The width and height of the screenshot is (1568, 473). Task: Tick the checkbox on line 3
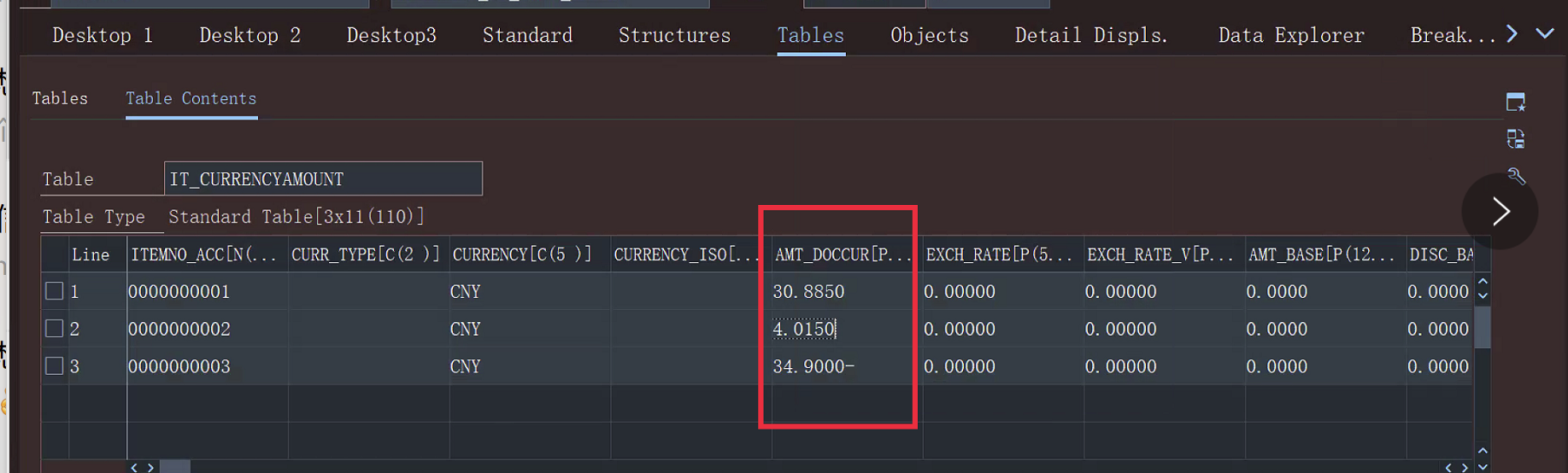point(55,366)
